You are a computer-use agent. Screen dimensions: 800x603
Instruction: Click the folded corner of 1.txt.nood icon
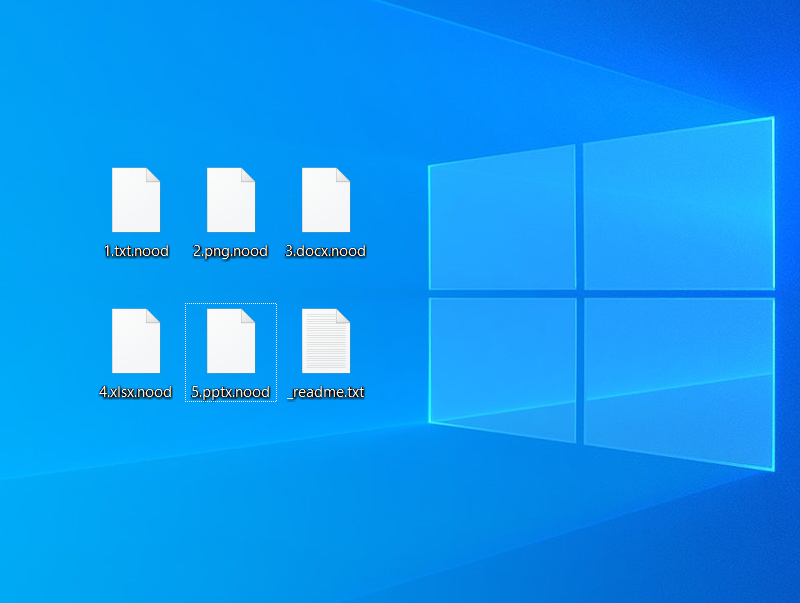tap(153, 175)
